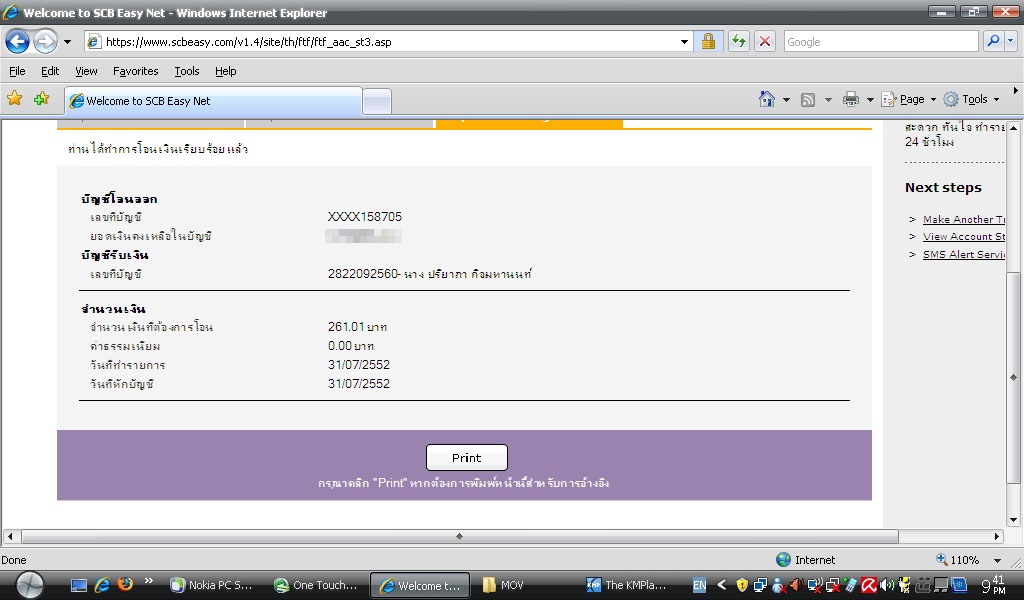1024x600 pixels.
Task: Click the security shield tray icon
Action: pyautogui.click(x=742, y=586)
